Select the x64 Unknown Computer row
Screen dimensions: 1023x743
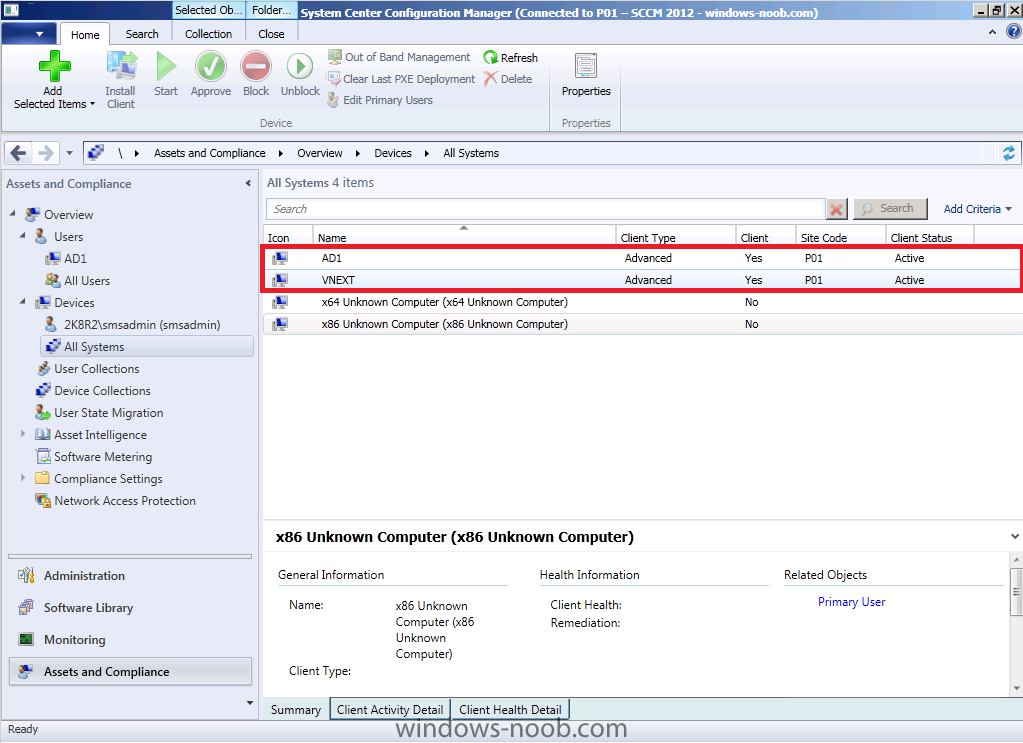pos(643,302)
